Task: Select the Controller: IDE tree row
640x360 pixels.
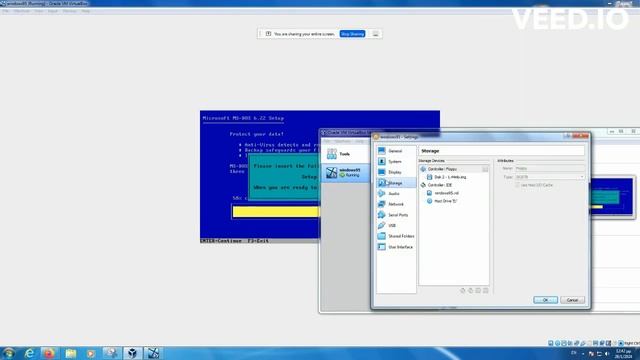Action: tap(454, 185)
